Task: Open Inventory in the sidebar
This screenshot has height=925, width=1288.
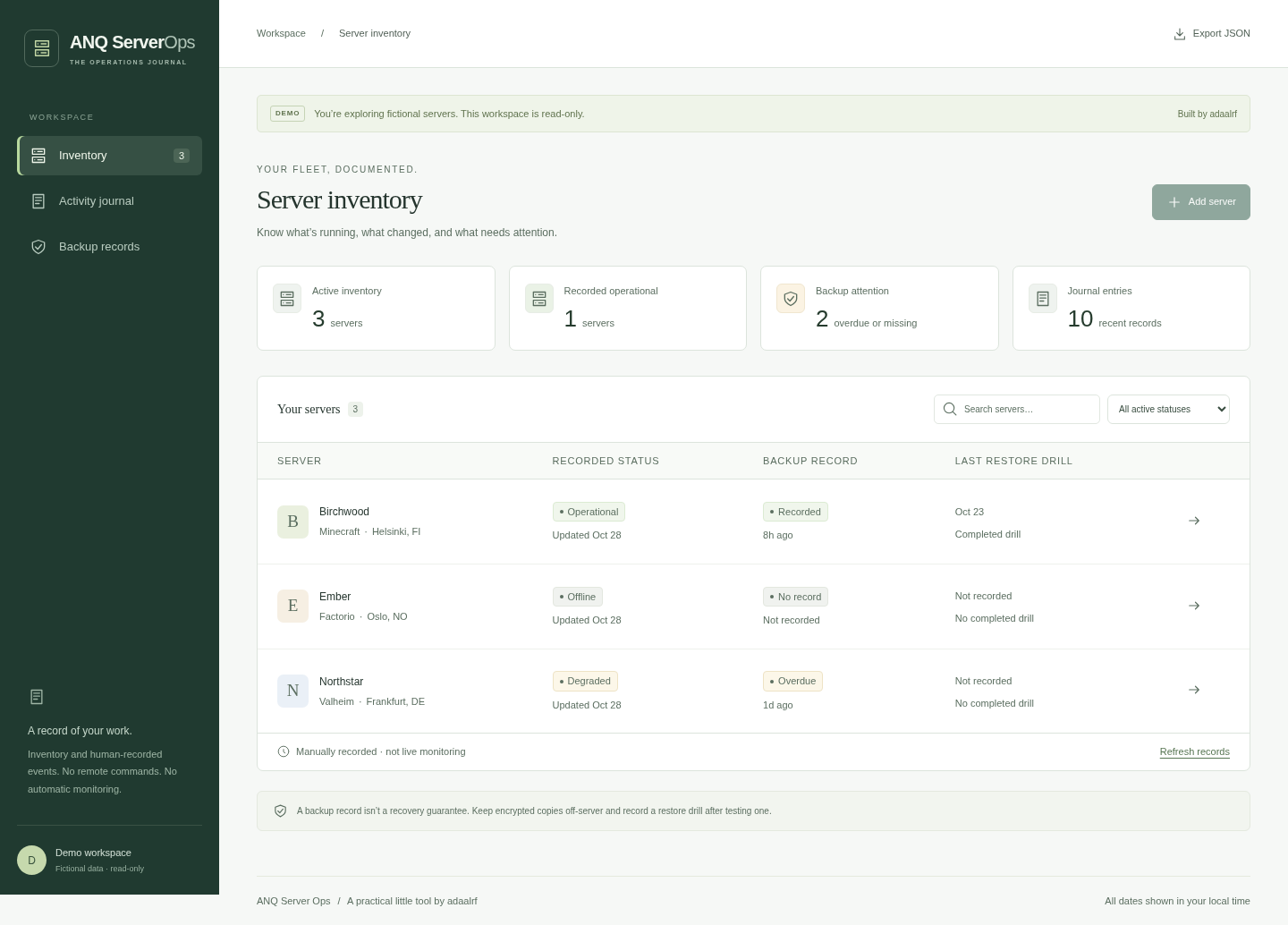Action: [109, 156]
